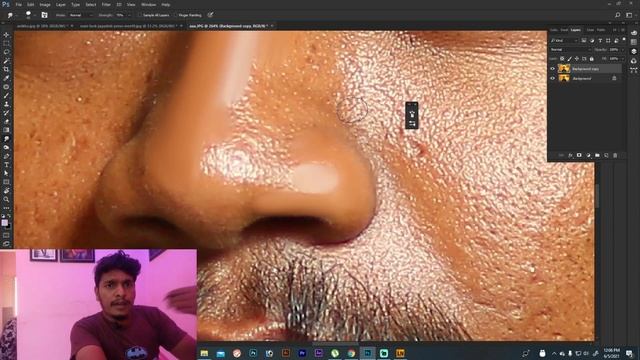The image size is (640, 360).
Task: Select the Eyedropper tool
Action: click(x=6, y=78)
